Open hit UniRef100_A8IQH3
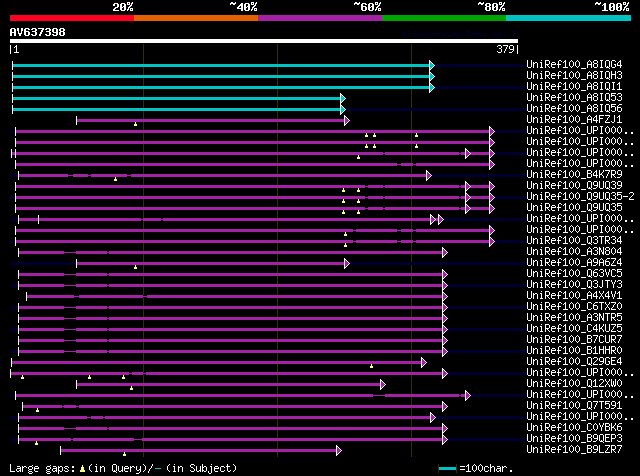This screenshot has width=640, height=476. (x=574, y=75)
